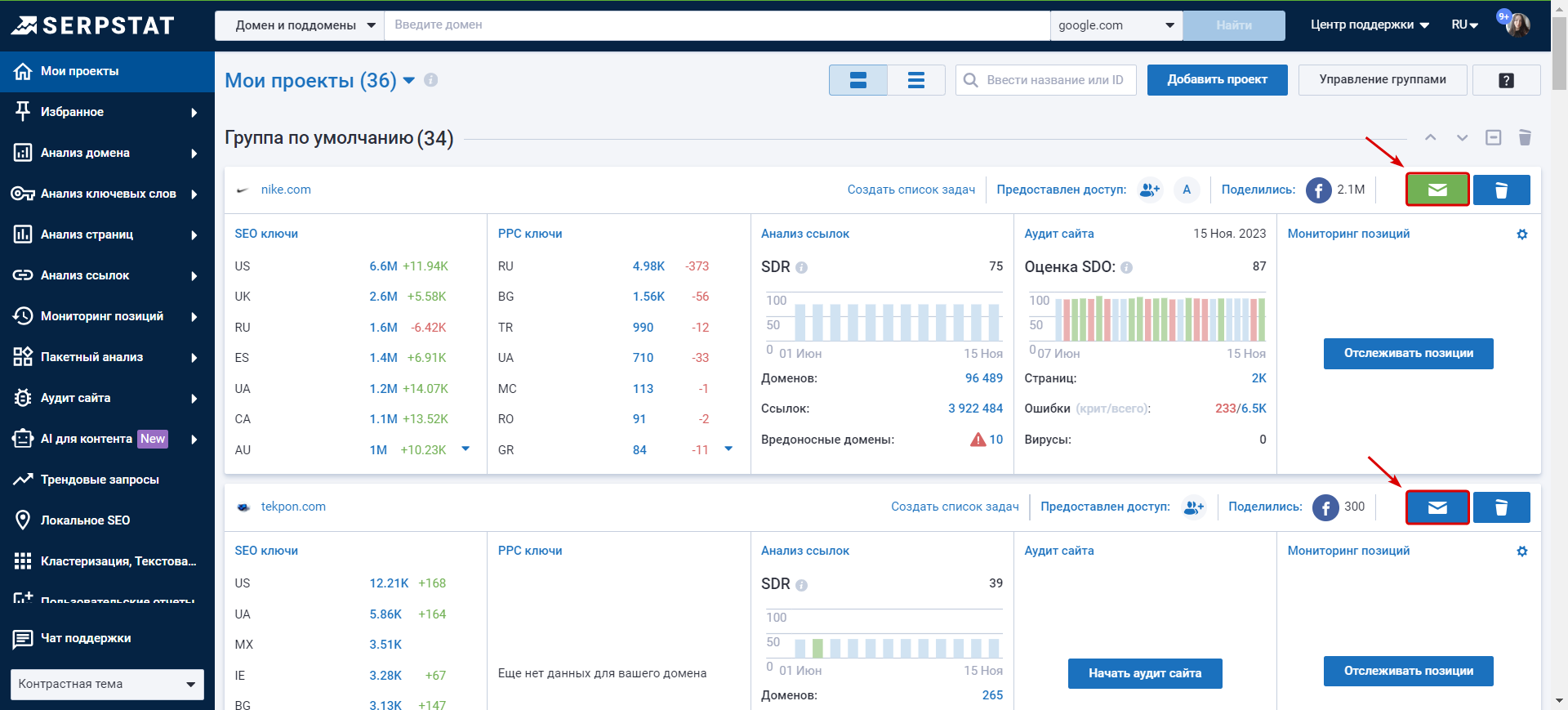Open the google.com search engine dropdown
This screenshot has width=1568, height=710.
tap(1116, 25)
